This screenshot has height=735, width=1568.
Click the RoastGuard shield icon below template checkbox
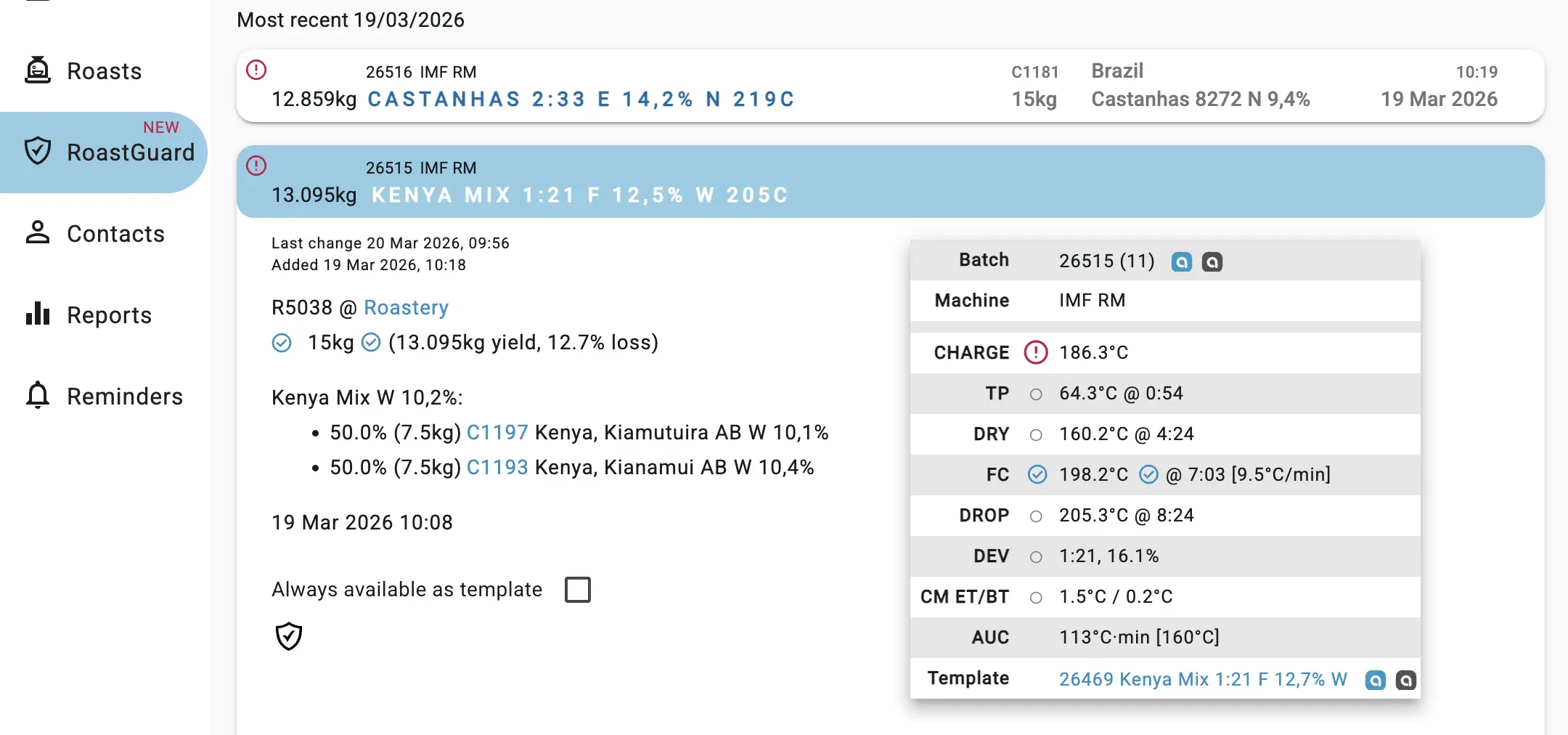coord(289,636)
